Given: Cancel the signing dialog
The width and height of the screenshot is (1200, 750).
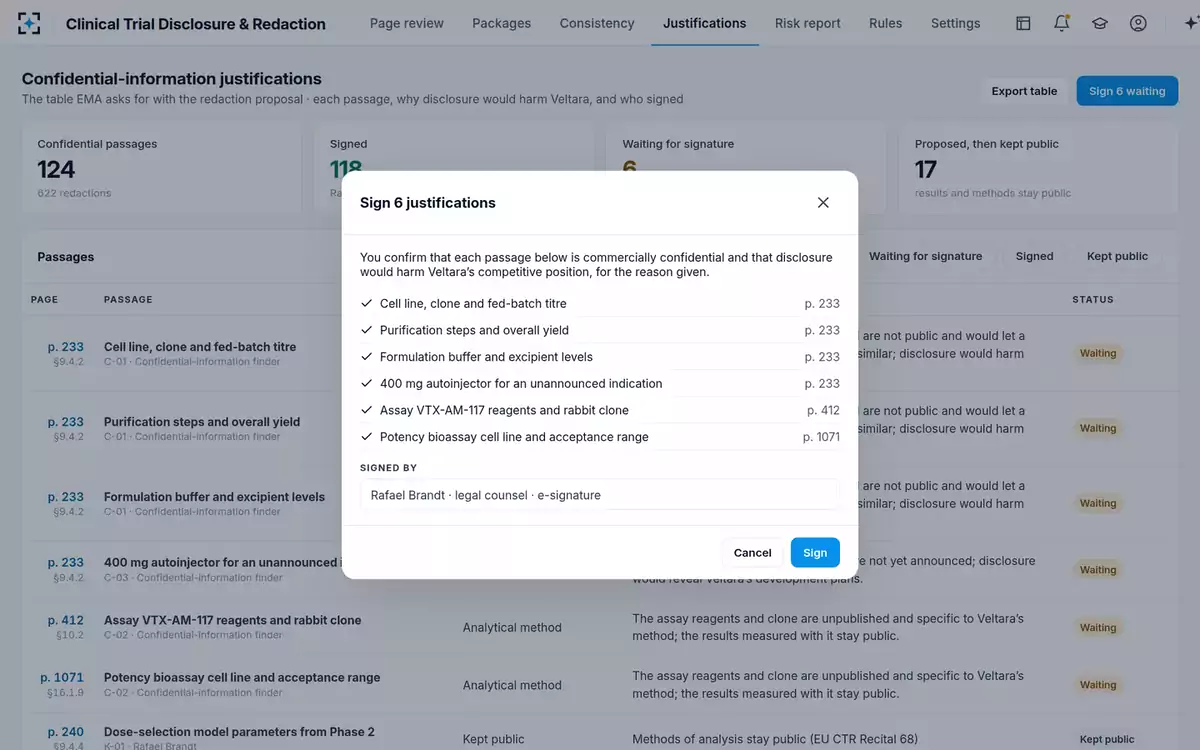Looking at the screenshot, I should click(752, 553).
